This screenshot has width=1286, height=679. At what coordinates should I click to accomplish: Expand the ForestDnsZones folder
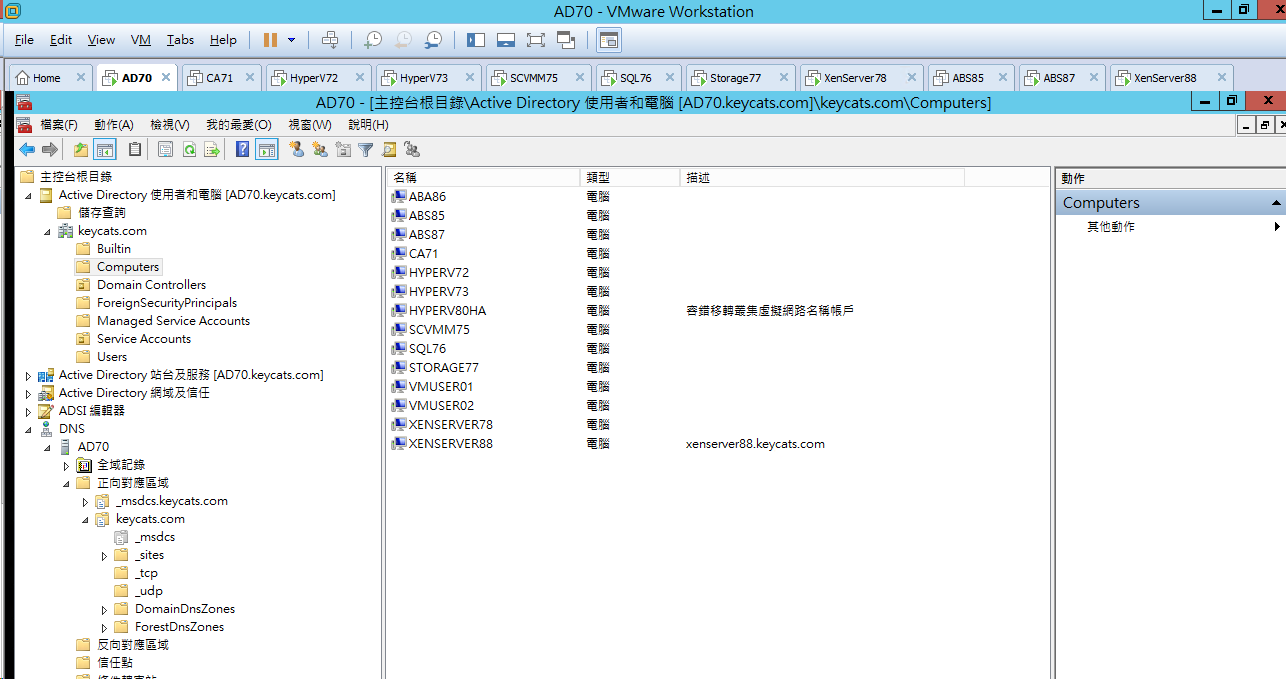pyautogui.click(x=104, y=627)
